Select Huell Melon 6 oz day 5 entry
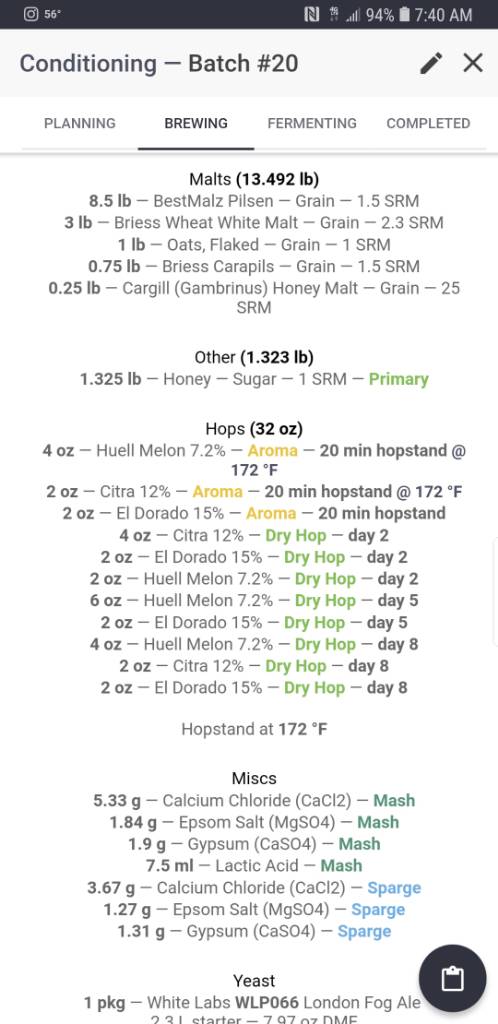The width and height of the screenshot is (498, 1024). point(254,601)
